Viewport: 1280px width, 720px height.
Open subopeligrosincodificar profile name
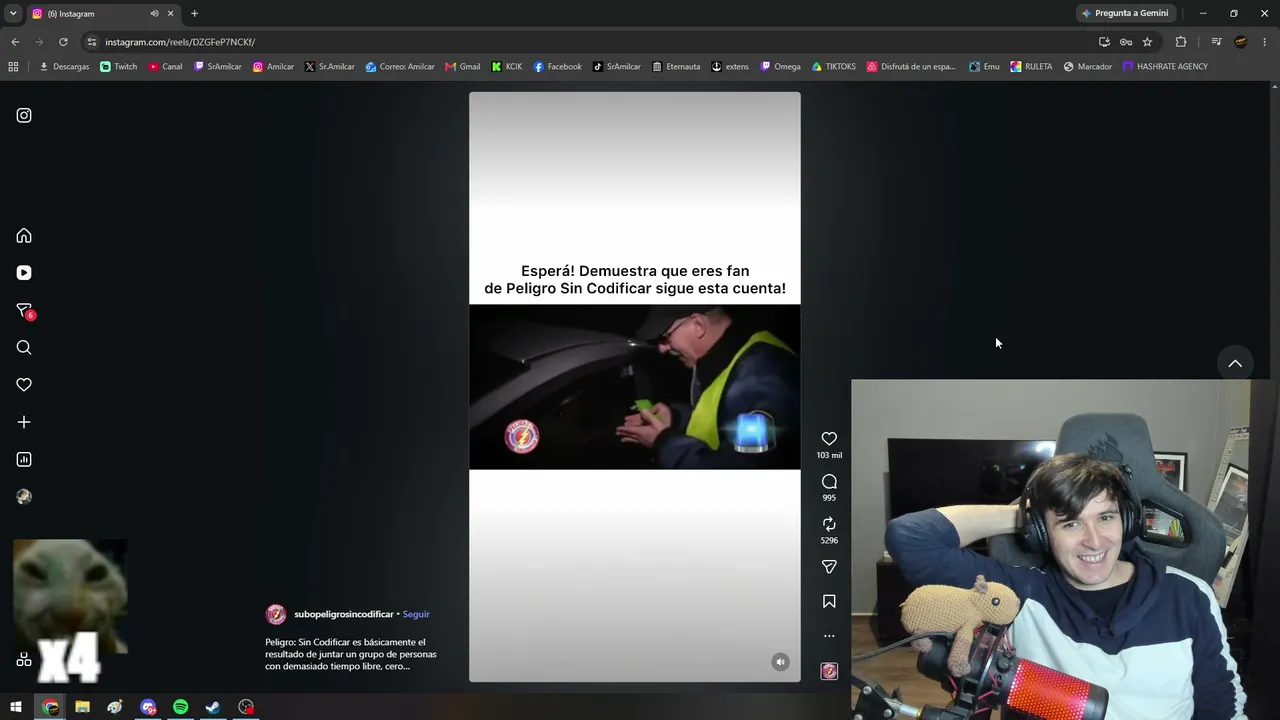pyautogui.click(x=344, y=614)
